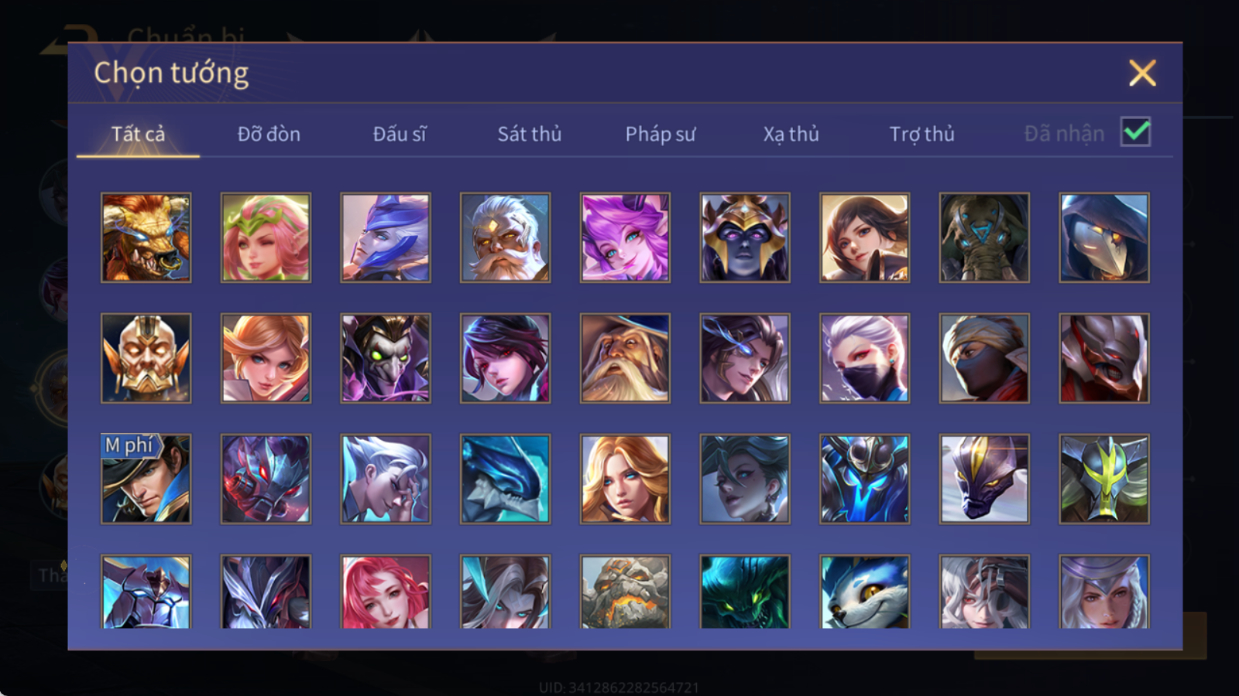
Task: Select the green-eyed dark monster hero
Action: coord(745,592)
